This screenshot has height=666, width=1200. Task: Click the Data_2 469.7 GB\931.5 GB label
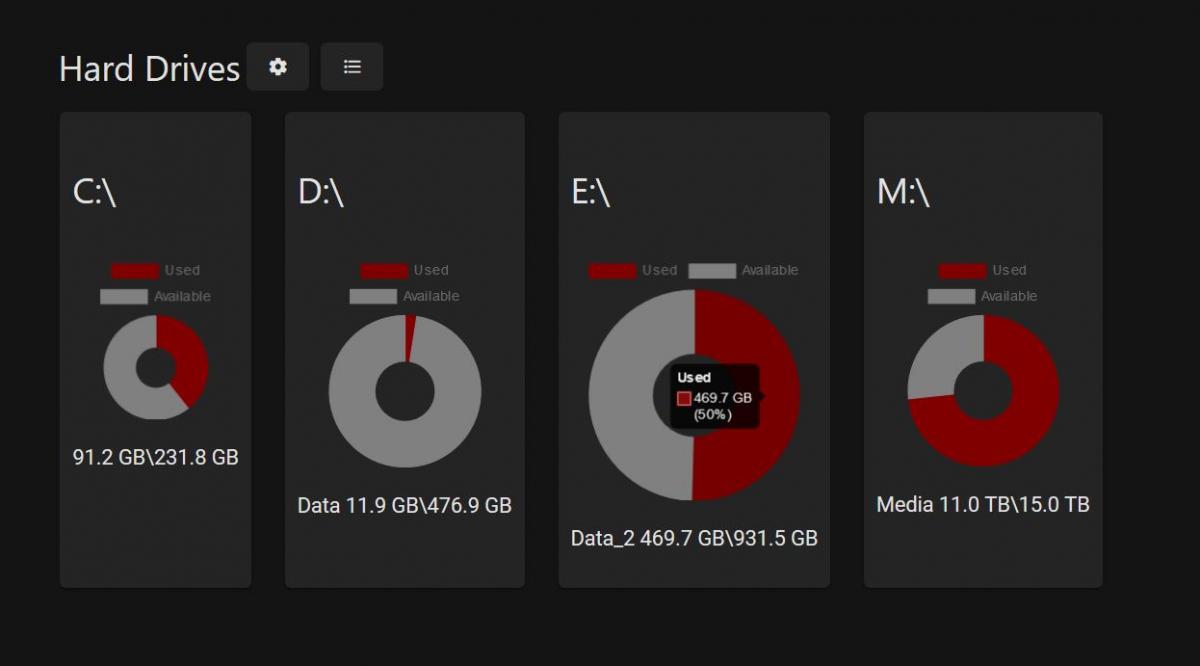(x=694, y=538)
